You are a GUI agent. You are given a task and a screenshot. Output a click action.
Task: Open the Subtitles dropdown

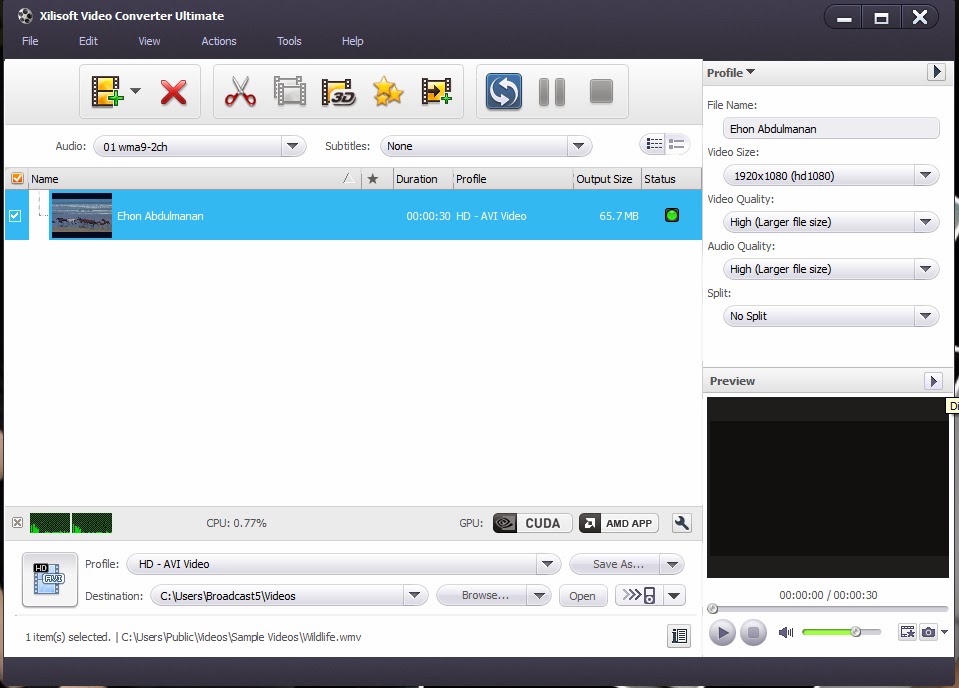click(x=578, y=145)
